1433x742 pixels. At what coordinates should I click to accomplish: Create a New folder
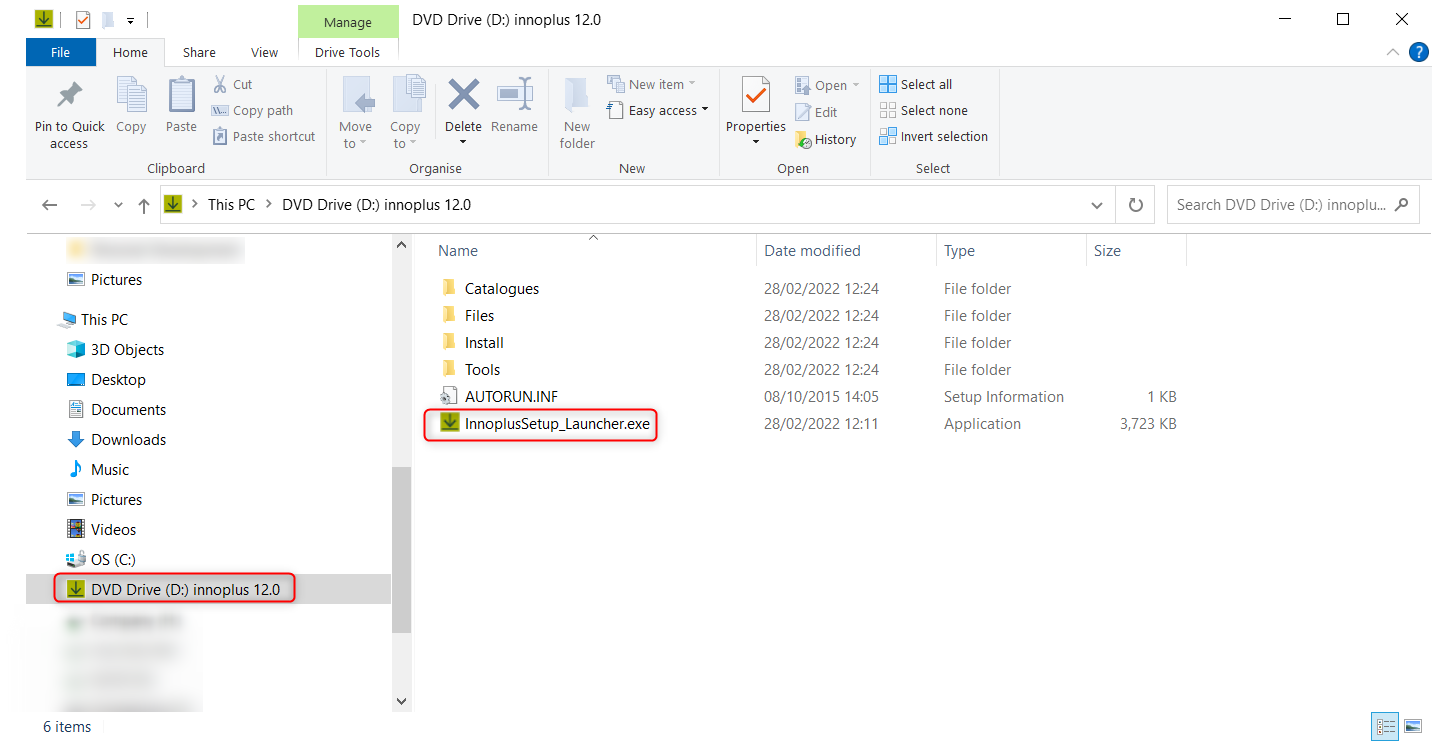(x=576, y=112)
